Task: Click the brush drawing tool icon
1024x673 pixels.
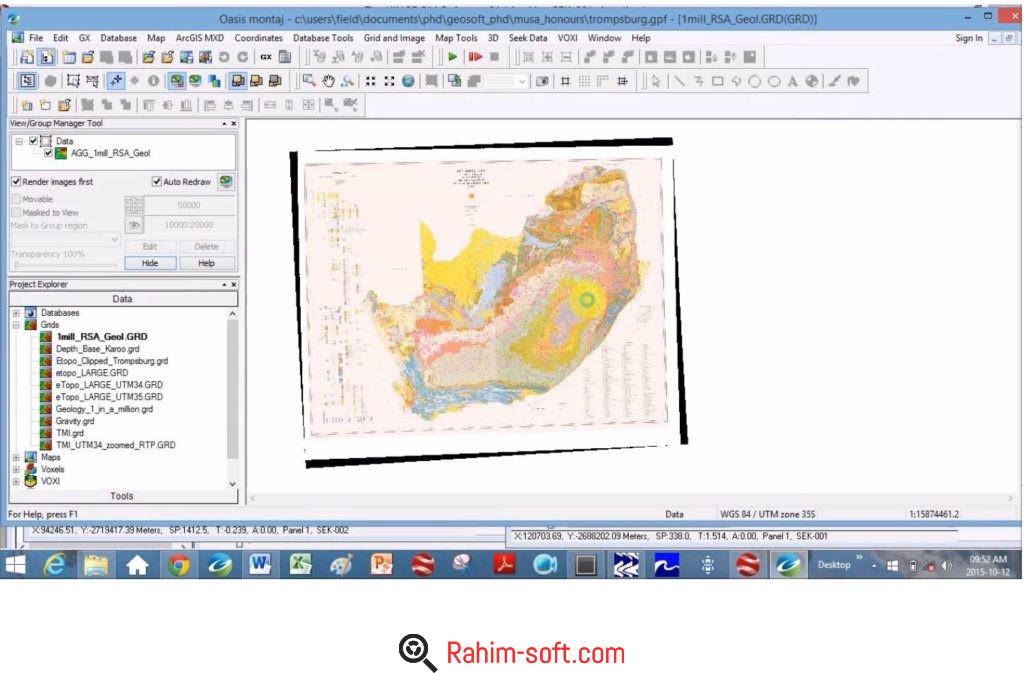Action: pos(835,81)
